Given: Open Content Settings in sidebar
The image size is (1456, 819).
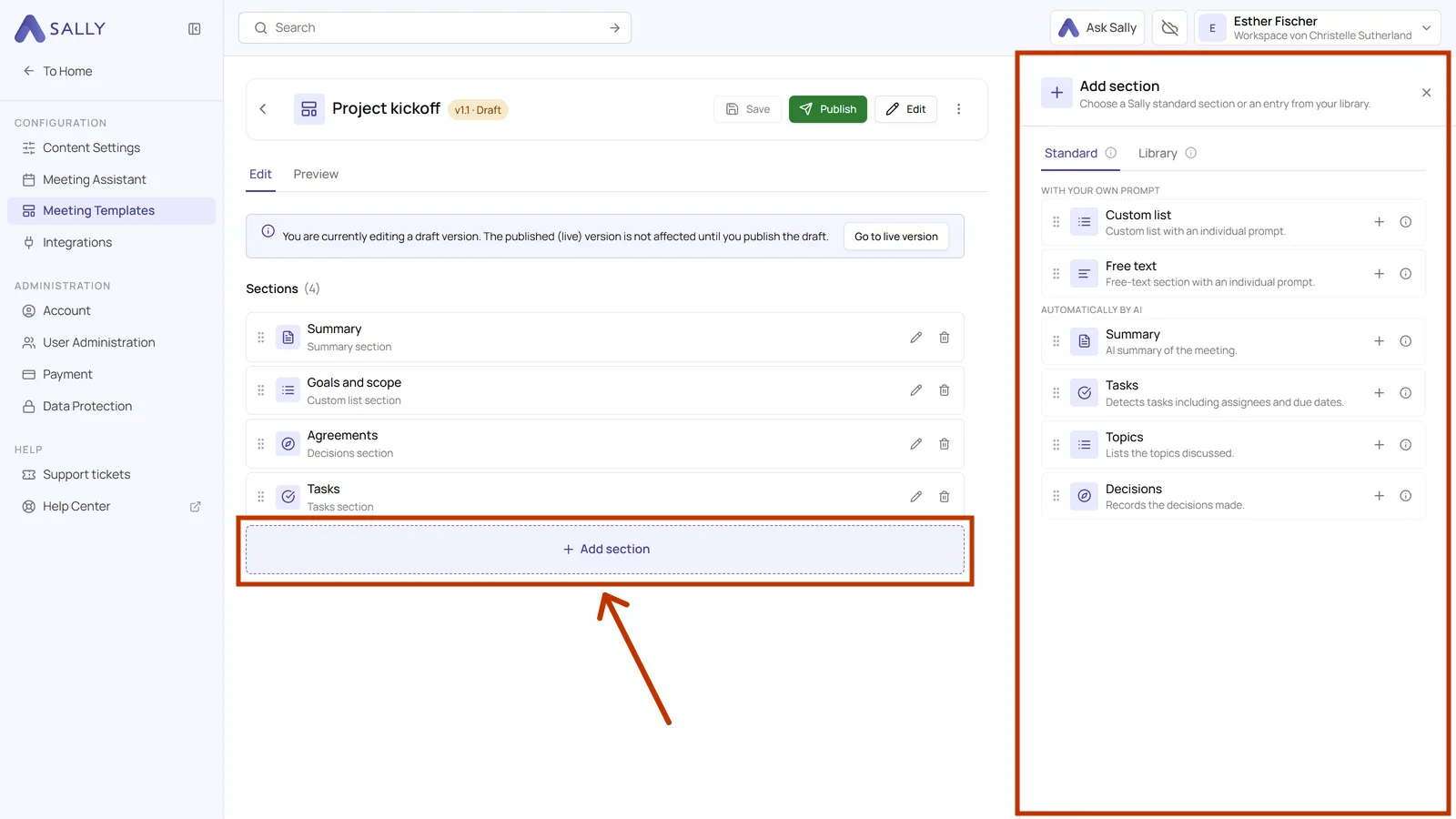Looking at the screenshot, I should 111,147.
